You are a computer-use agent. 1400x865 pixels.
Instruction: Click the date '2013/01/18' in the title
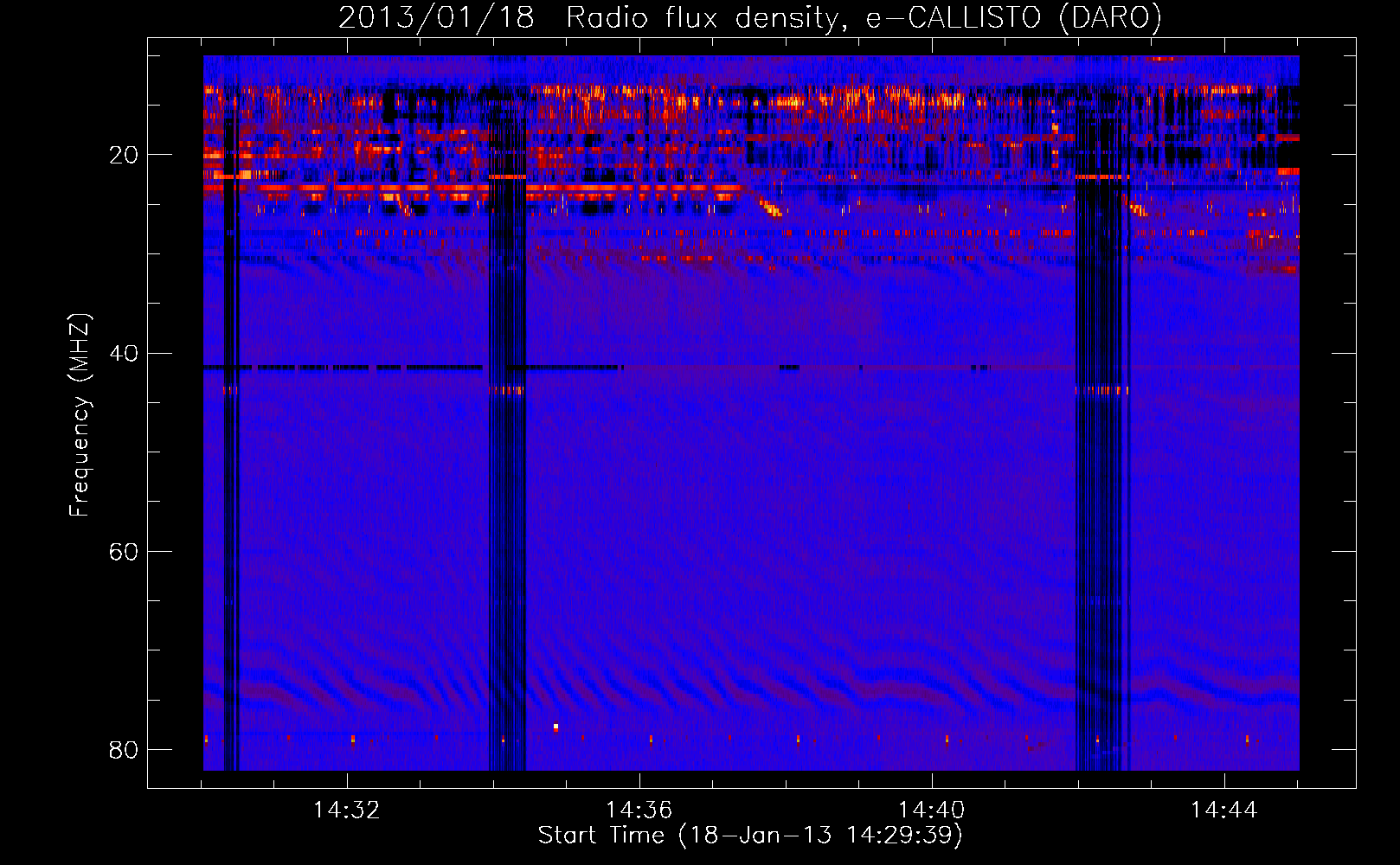pyautogui.click(x=436, y=17)
